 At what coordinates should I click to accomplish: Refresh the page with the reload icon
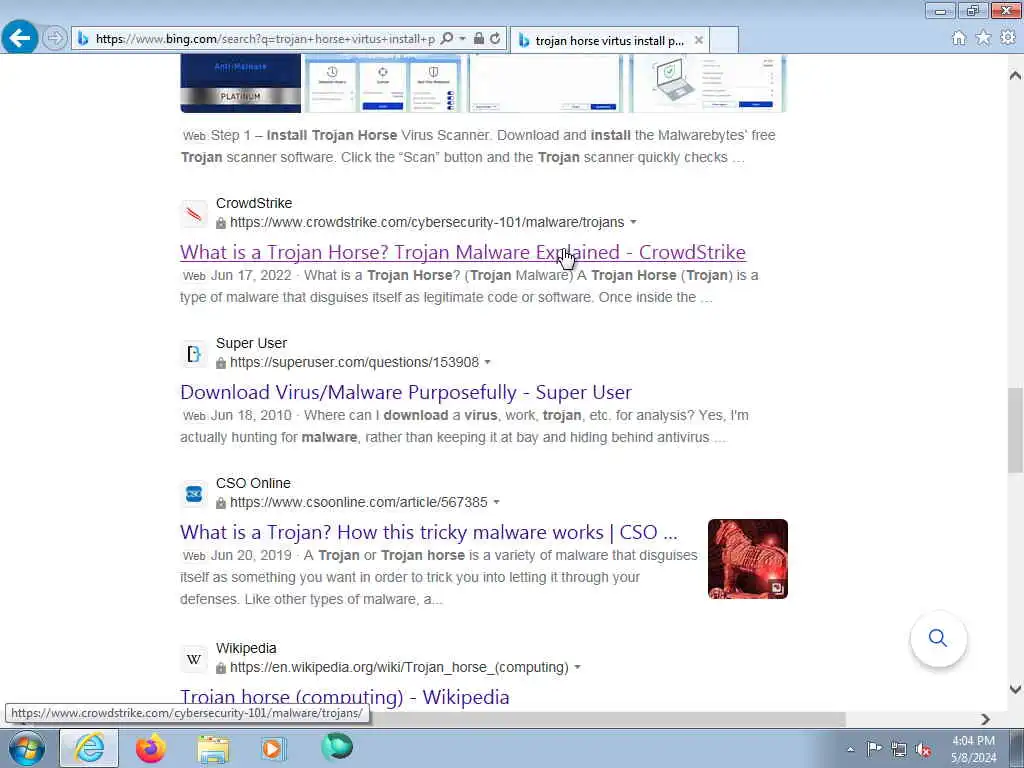pos(496,39)
